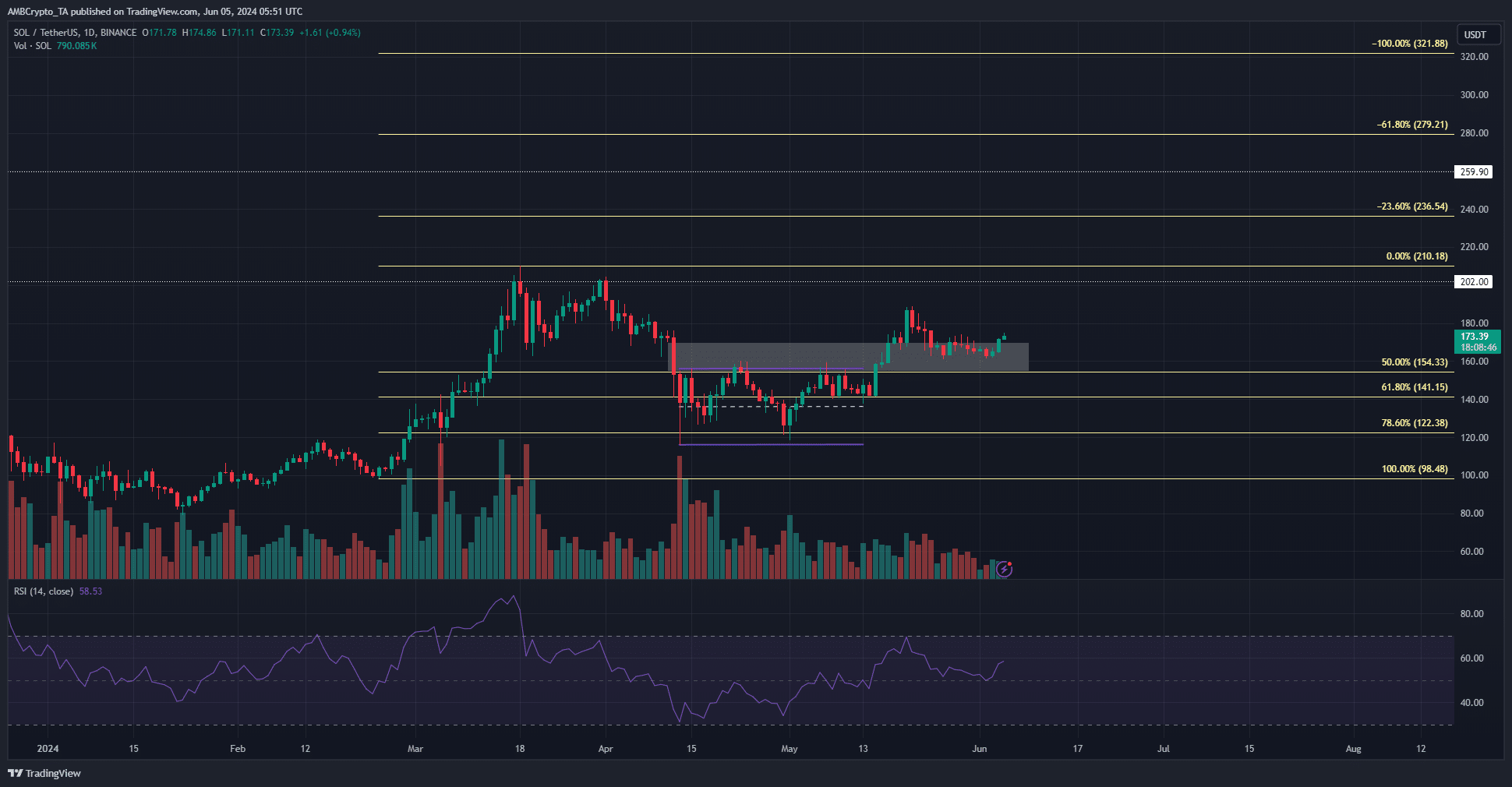Click the TradingView logo at bottom left
The width and height of the screenshot is (1512, 787).
coord(44,773)
